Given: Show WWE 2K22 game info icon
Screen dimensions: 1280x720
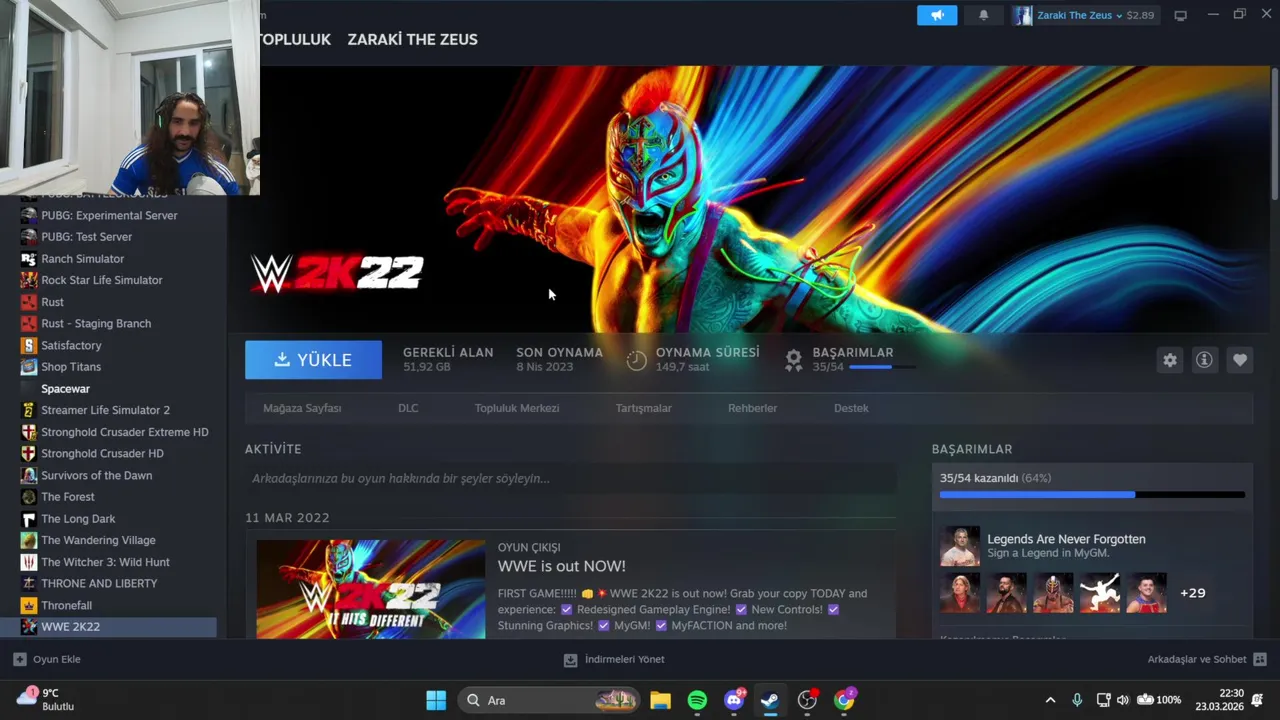Looking at the screenshot, I should (x=1204, y=360).
